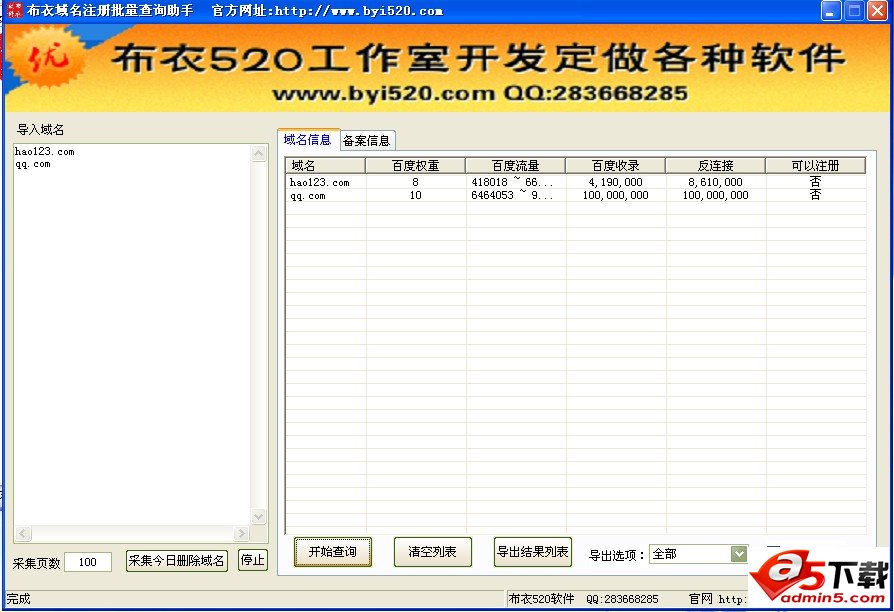894x612 pixels.
Task: Click right arrow of horizontal scrollbar
Action: (241, 534)
